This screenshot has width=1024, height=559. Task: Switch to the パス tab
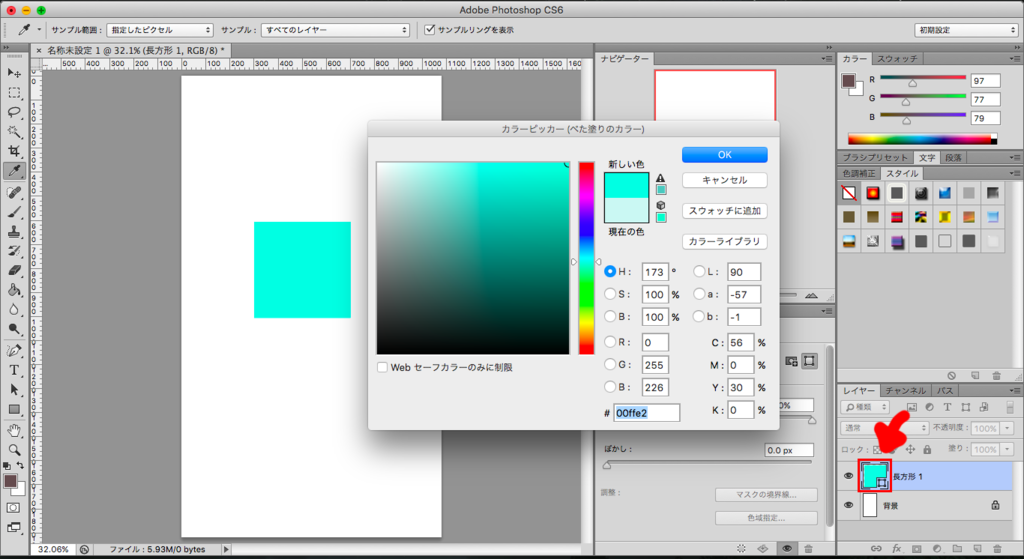945,391
